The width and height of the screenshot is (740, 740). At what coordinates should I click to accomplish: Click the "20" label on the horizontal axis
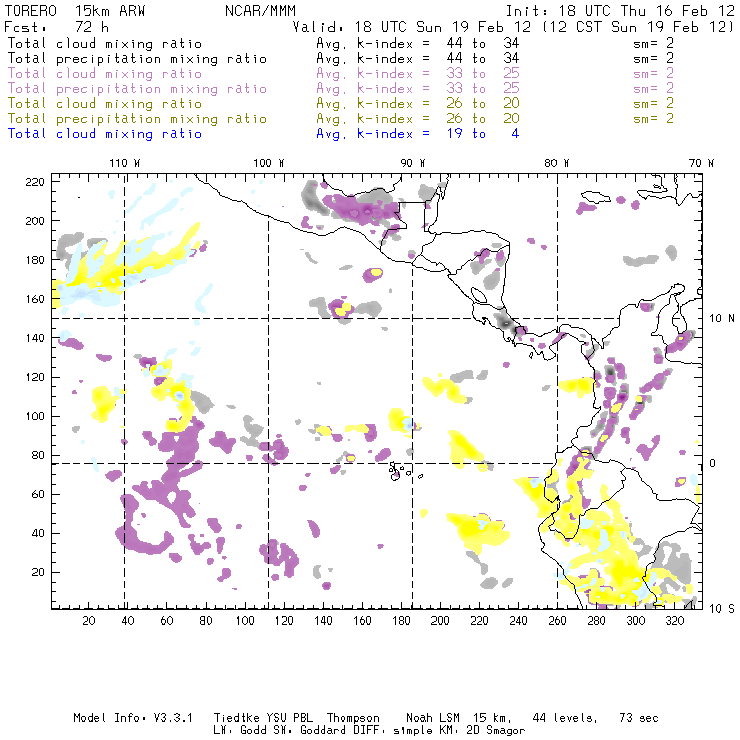click(x=89, y=621)
